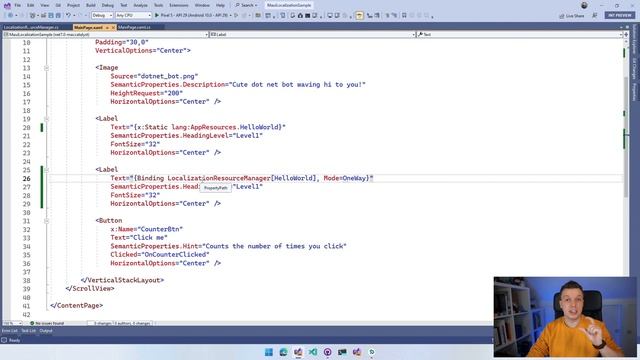Open the View menu
This screenshot has height=360, width=640.
click(44, 5)
